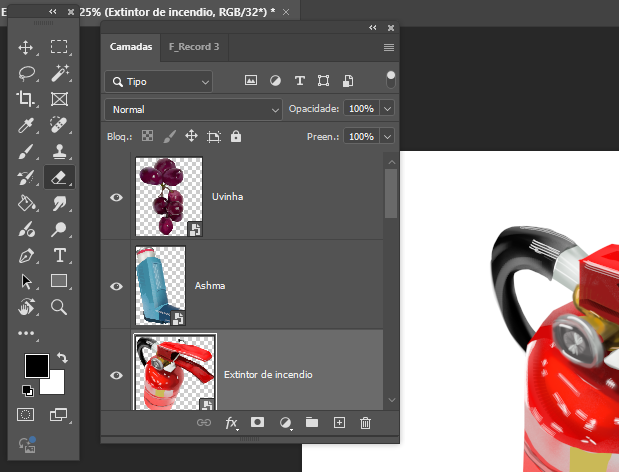This screenshot has height=472, width=619.
Task: Add a layer style with fx
Action: tap(231, 423)
